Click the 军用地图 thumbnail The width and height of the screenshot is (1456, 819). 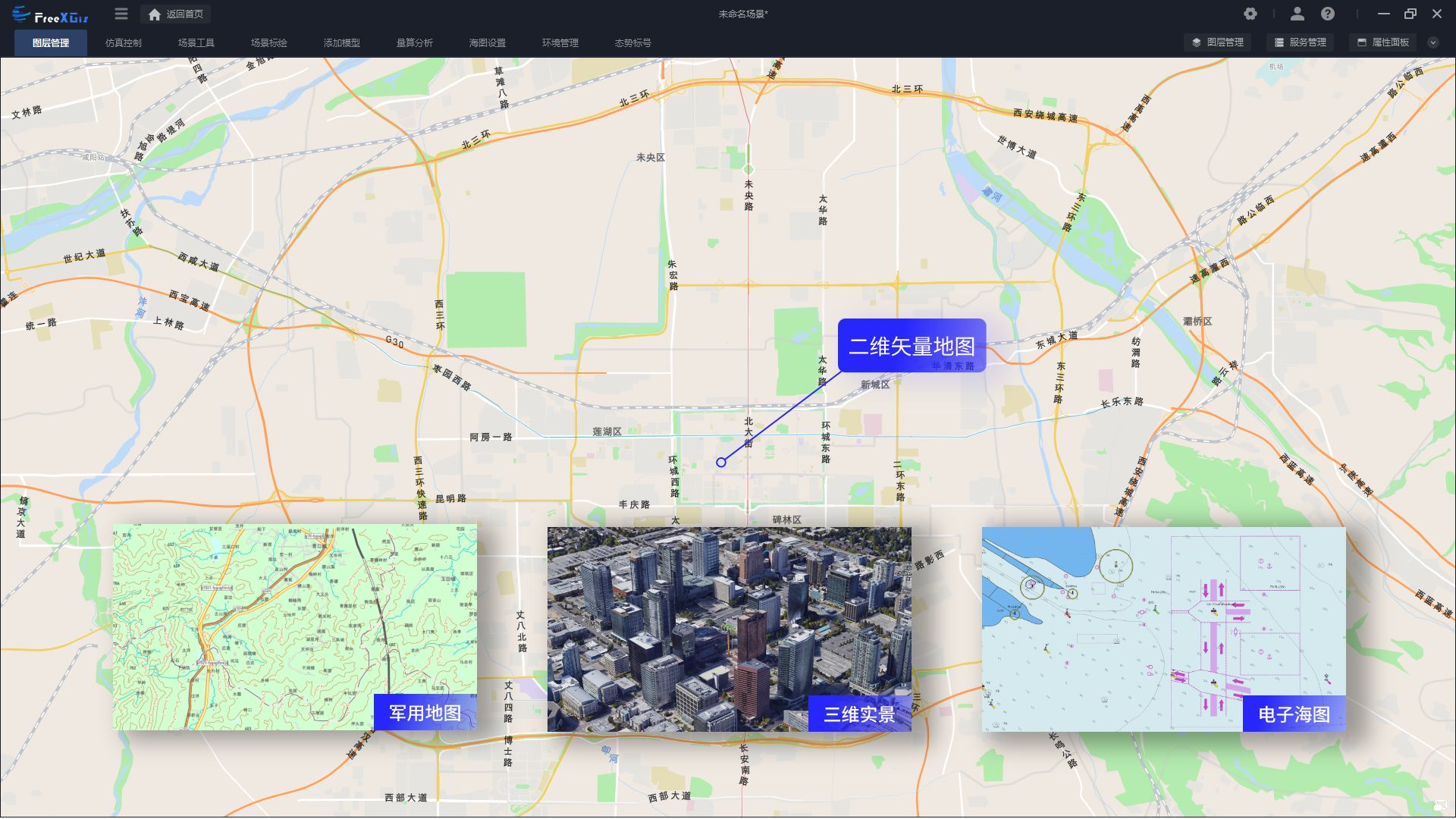pos(295,627)
